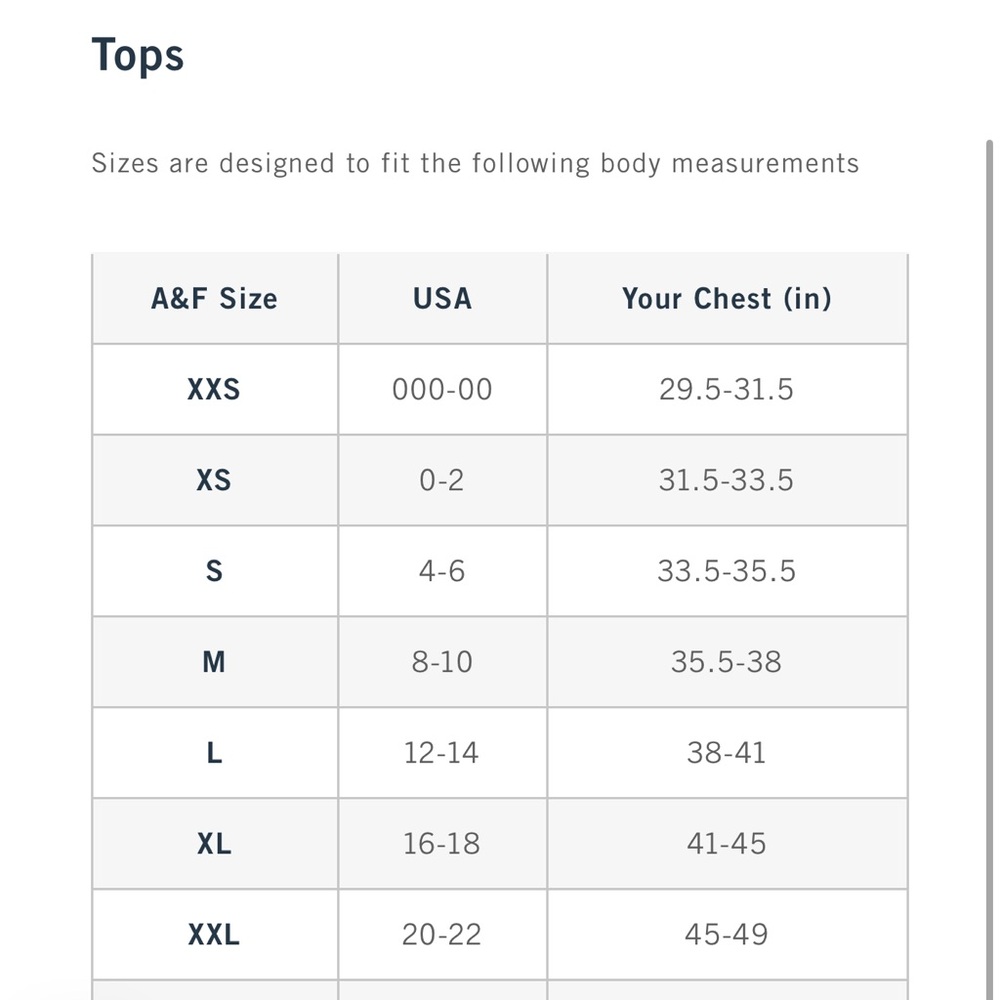
Task: Click the 33.5-35.5 chest measurement cell
Action: coord(726,571)
